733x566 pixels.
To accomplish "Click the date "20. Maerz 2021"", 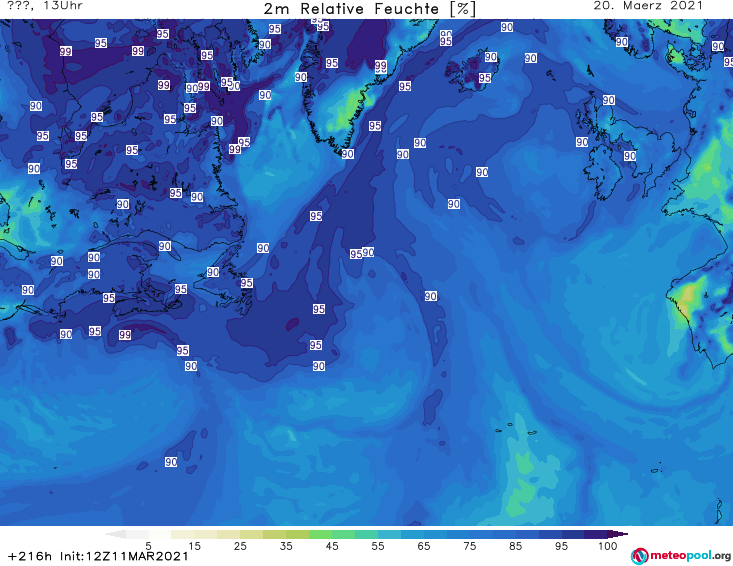I will 648,6.
